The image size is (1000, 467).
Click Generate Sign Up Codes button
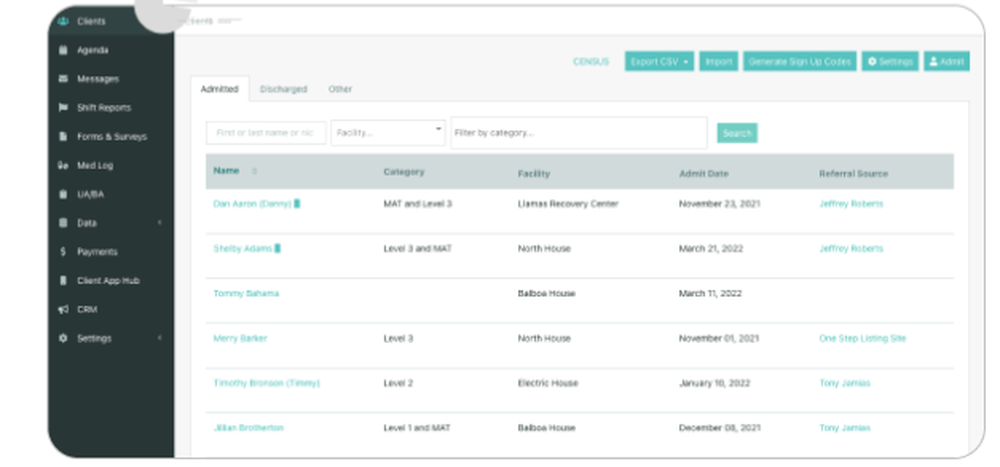coord(799,61)
